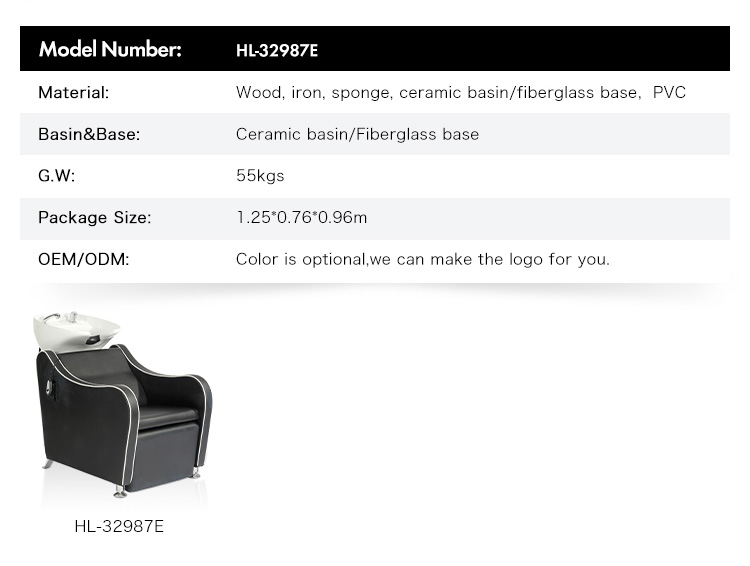Select the Ceramic basin/Fiberglass base value
Image resolution: width=750 pixels, height=566 pixels.
point(357,134)
